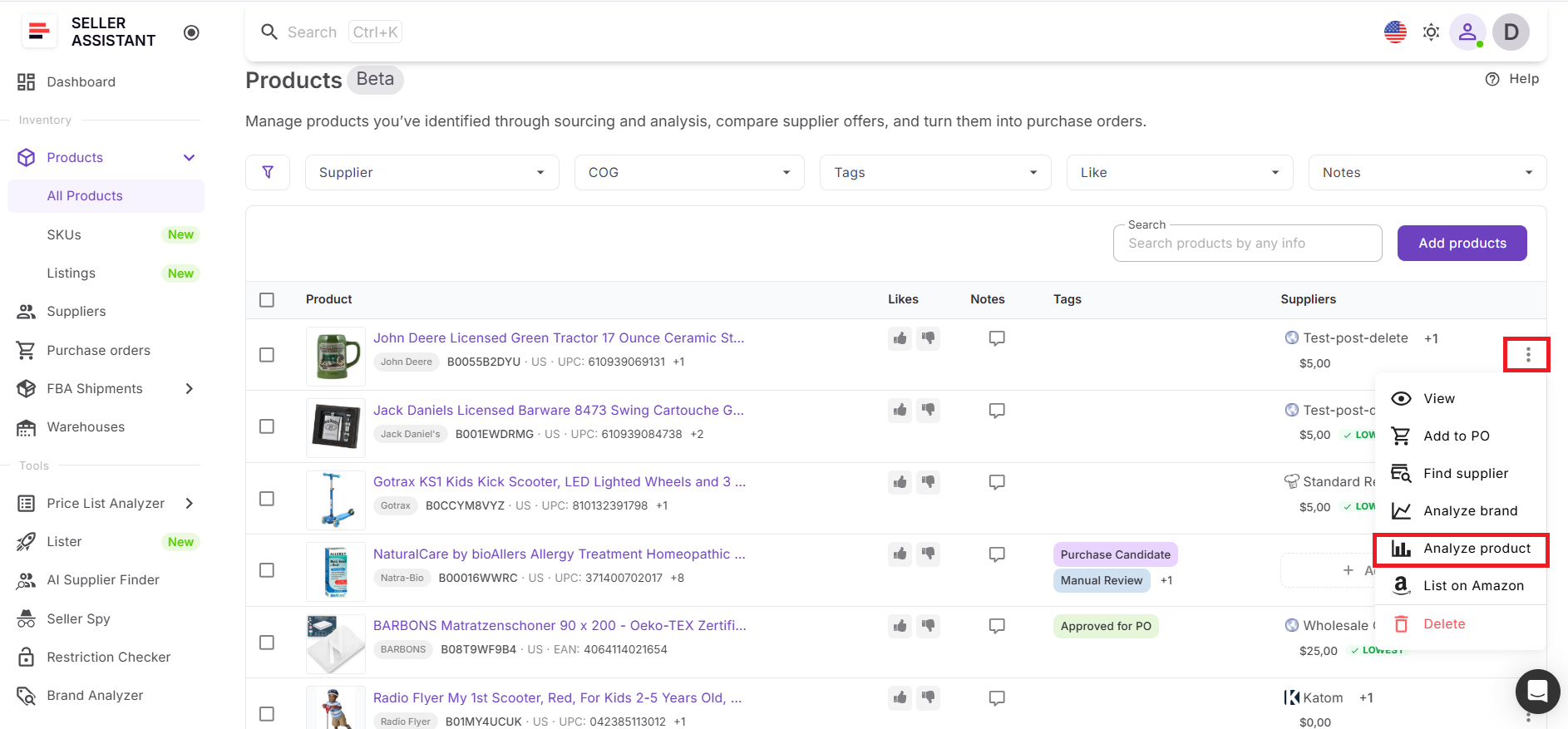Thumbs down the Gotrax scooter product

point(929,482)
